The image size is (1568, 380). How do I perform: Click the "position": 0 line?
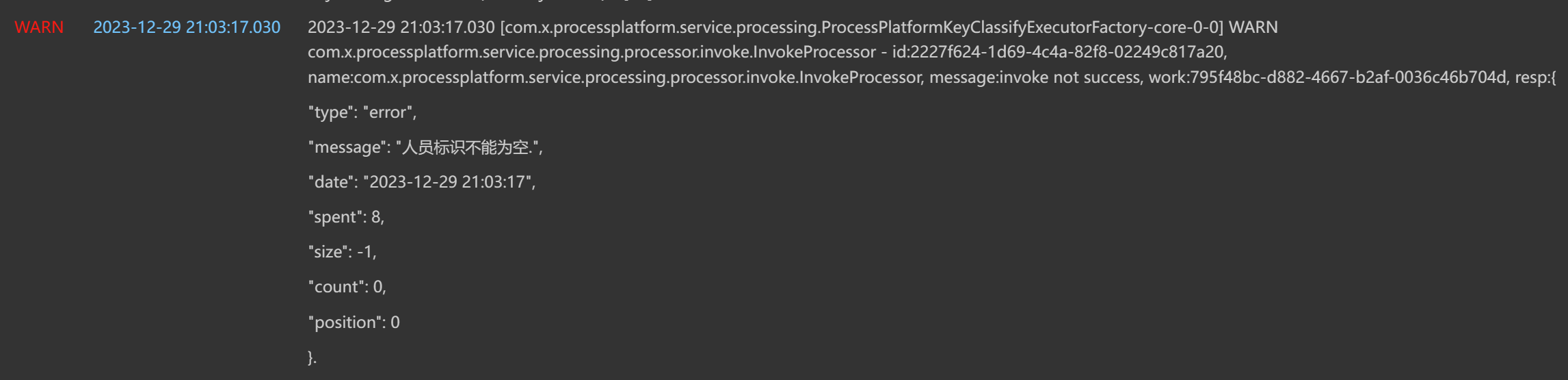click(354, 322)
